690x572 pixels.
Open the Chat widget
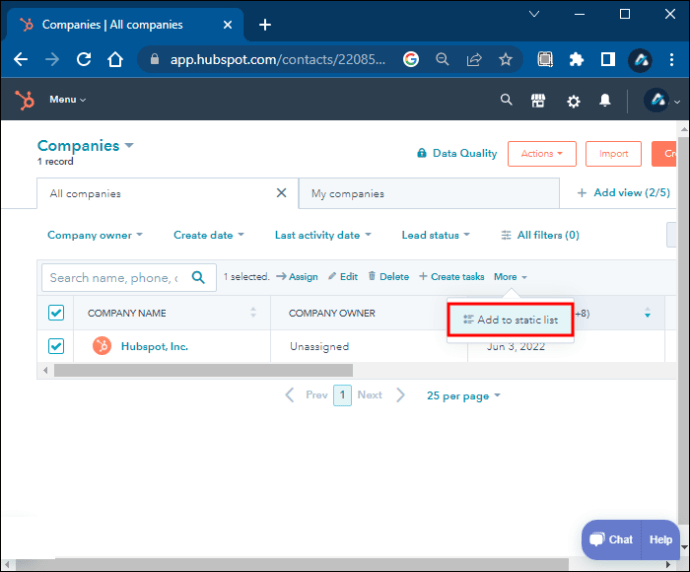click(x=612, y=539)
